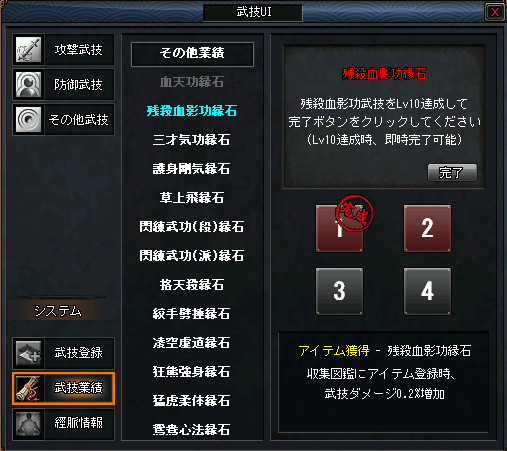
Task: Choose 三才気功緑石 from the list
Action: (x=191, y=140)
